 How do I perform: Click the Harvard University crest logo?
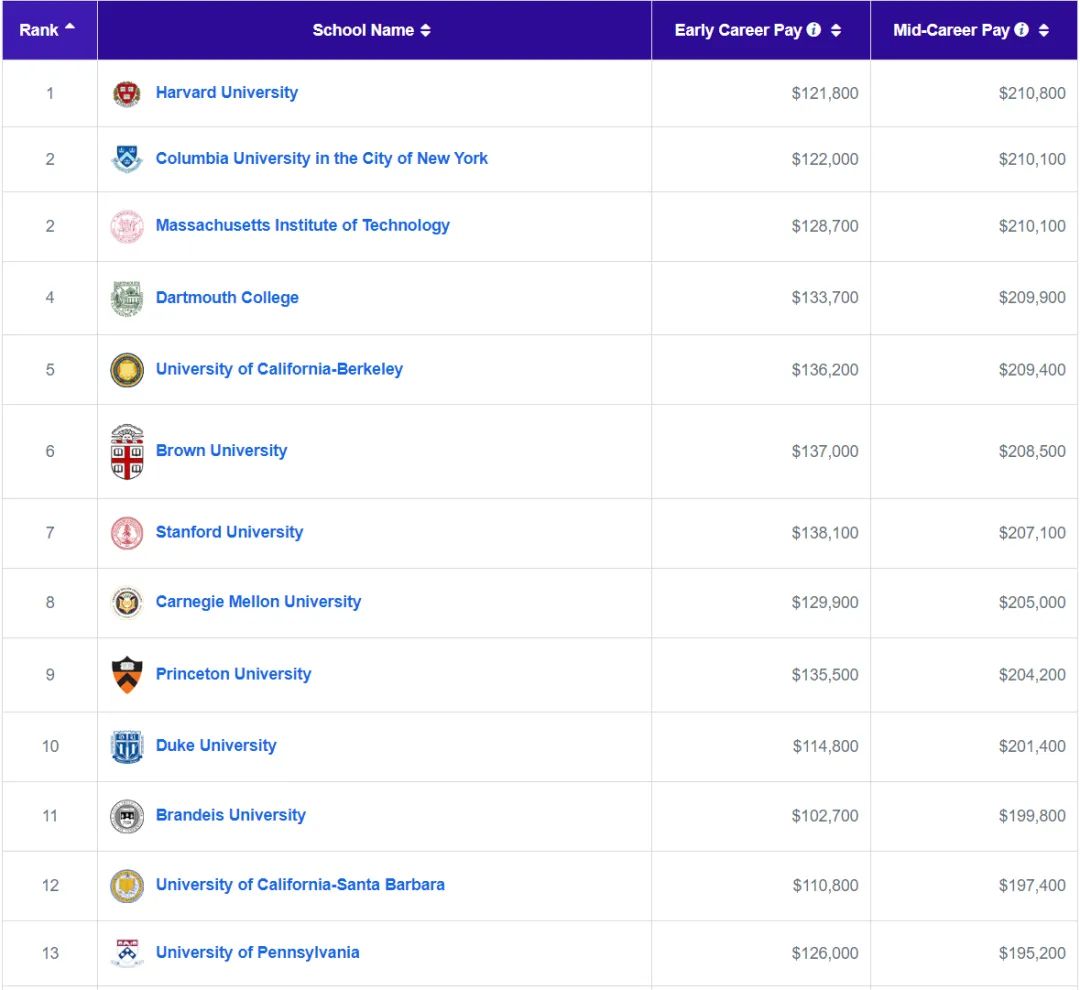point(127,94)
